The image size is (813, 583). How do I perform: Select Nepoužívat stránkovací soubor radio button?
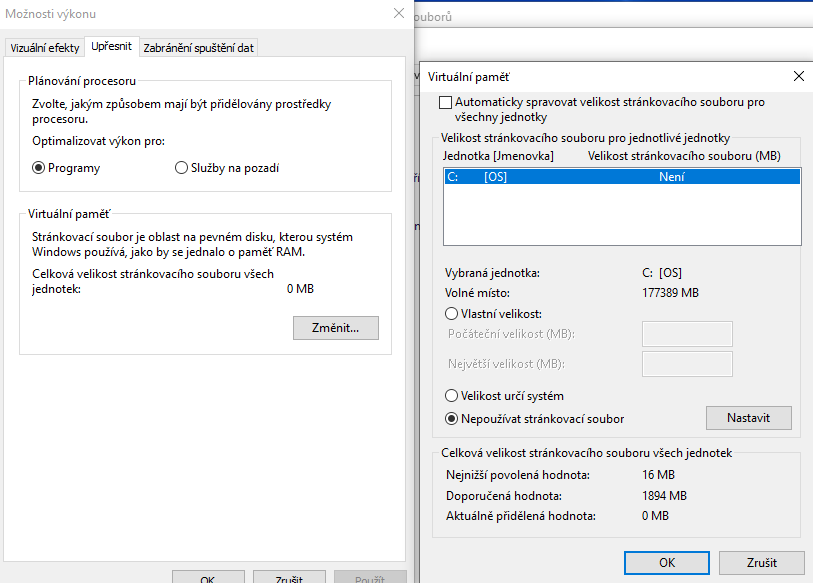click(452, 419)
